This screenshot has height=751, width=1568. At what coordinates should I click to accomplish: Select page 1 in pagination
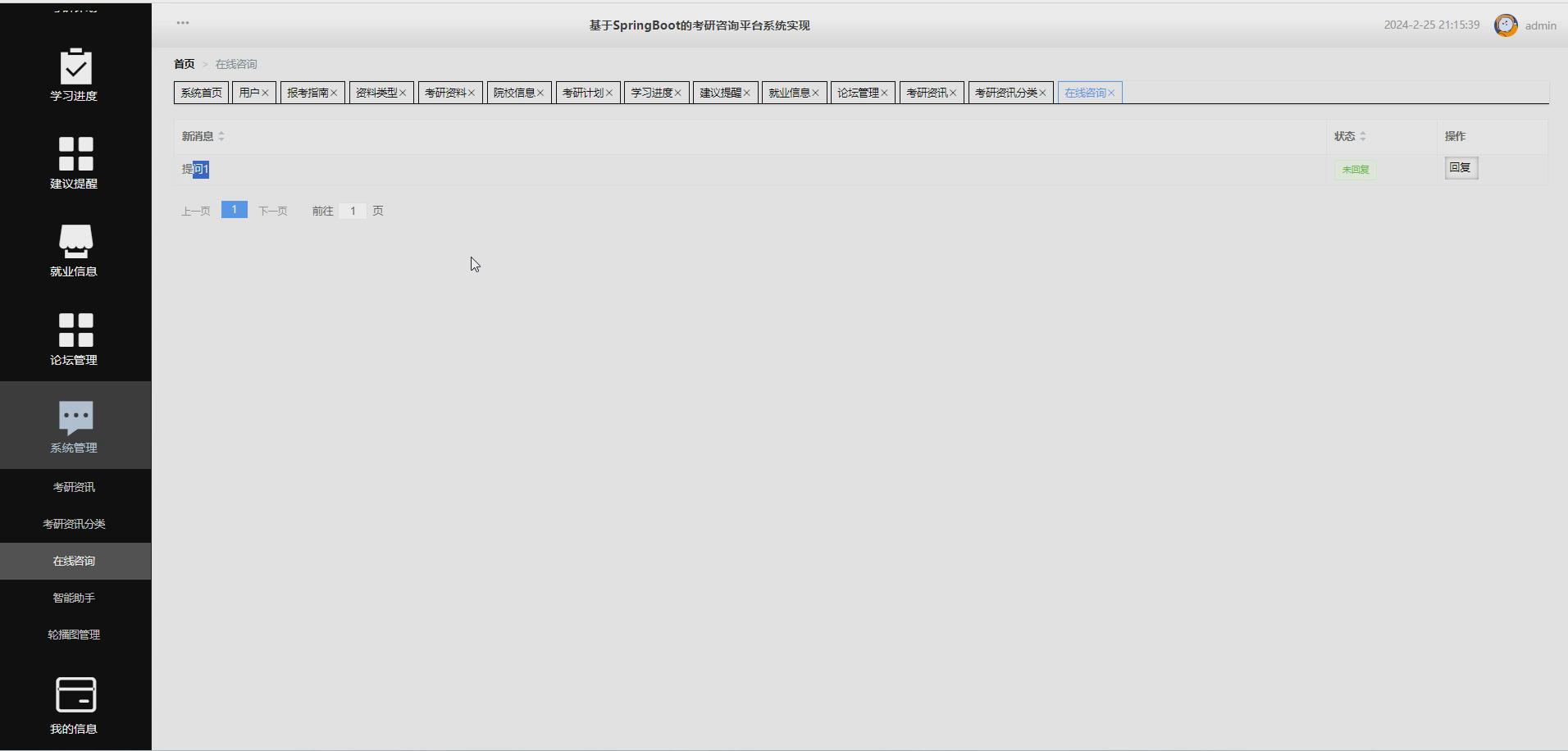235,210
